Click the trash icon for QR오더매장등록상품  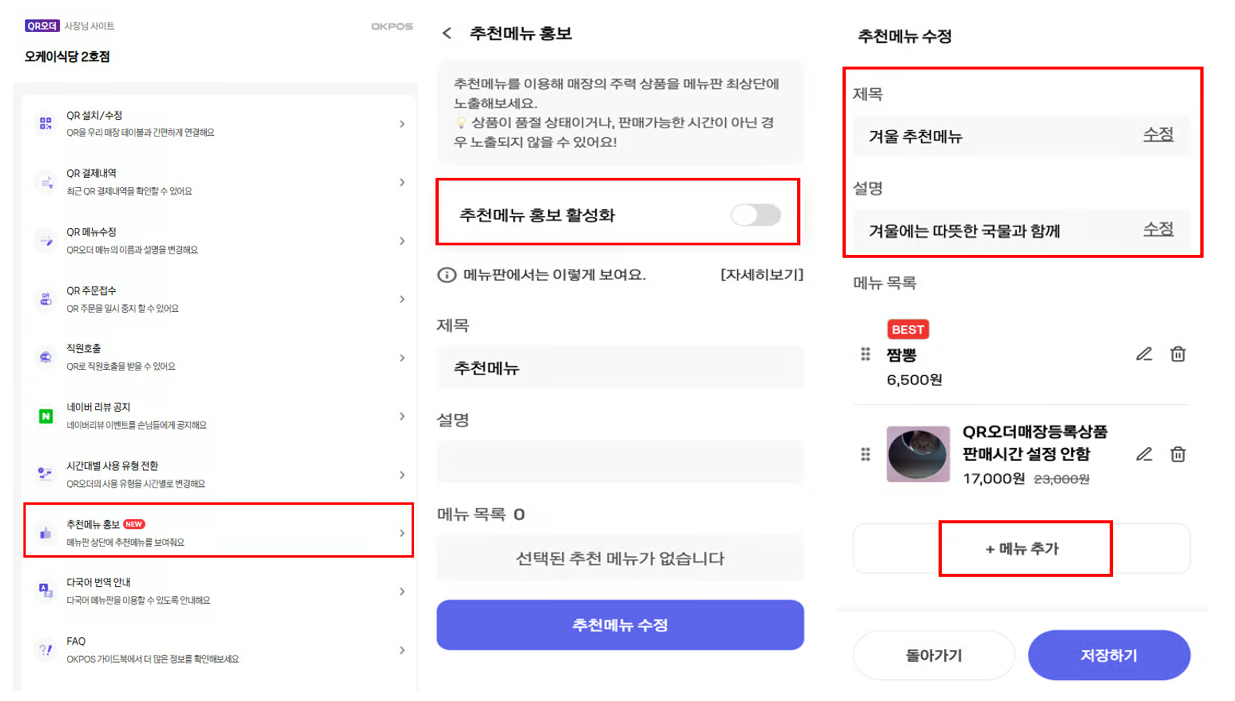[1178, 454]
